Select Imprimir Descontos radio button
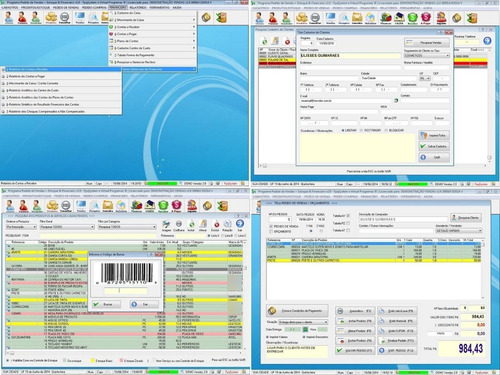Viewport: 500px width, 375px height. (304, 337)
